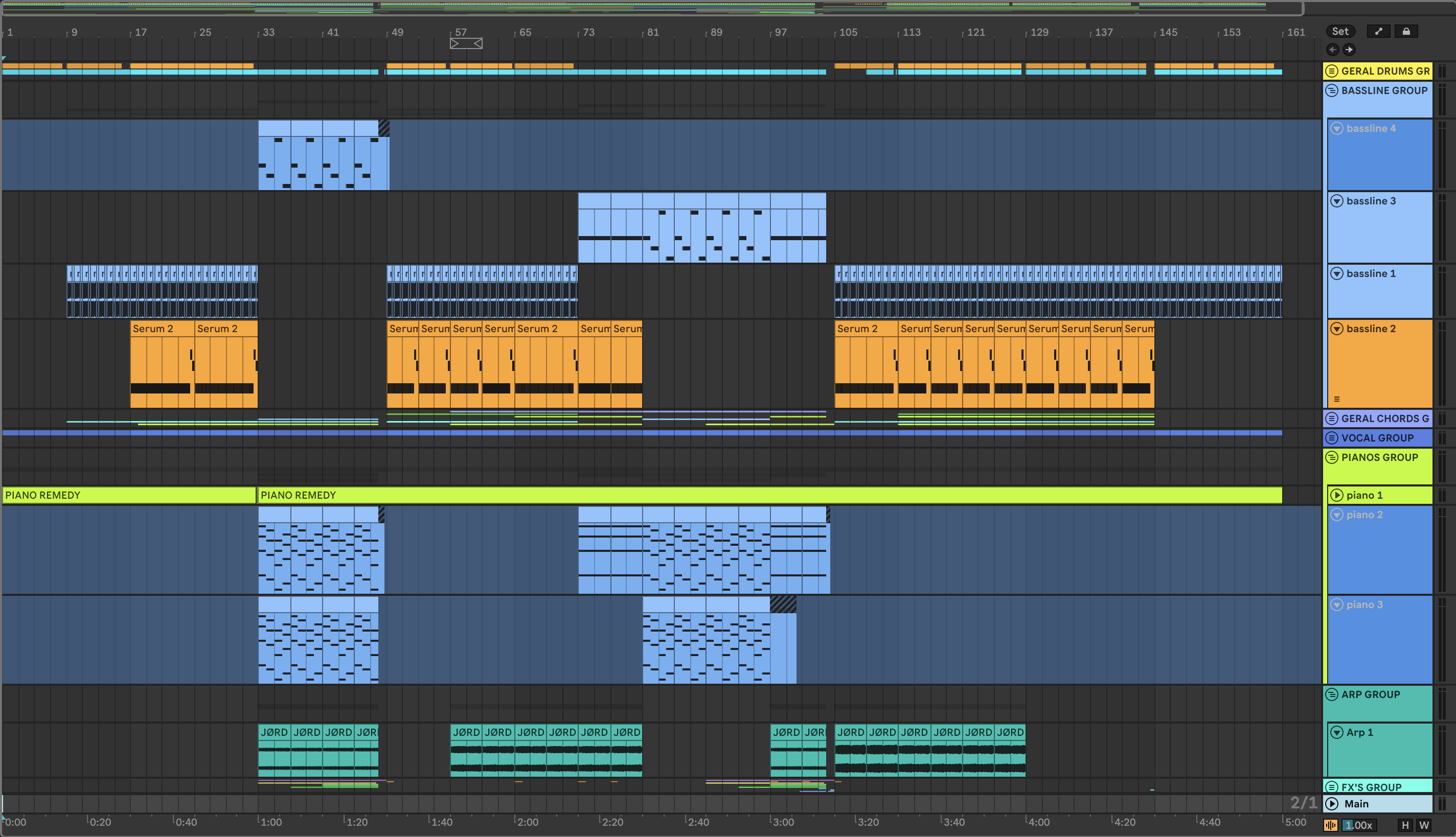
Task: Unfold the FX'S GROUP track
Action: pyautogui.click(x=1332, y=787)
